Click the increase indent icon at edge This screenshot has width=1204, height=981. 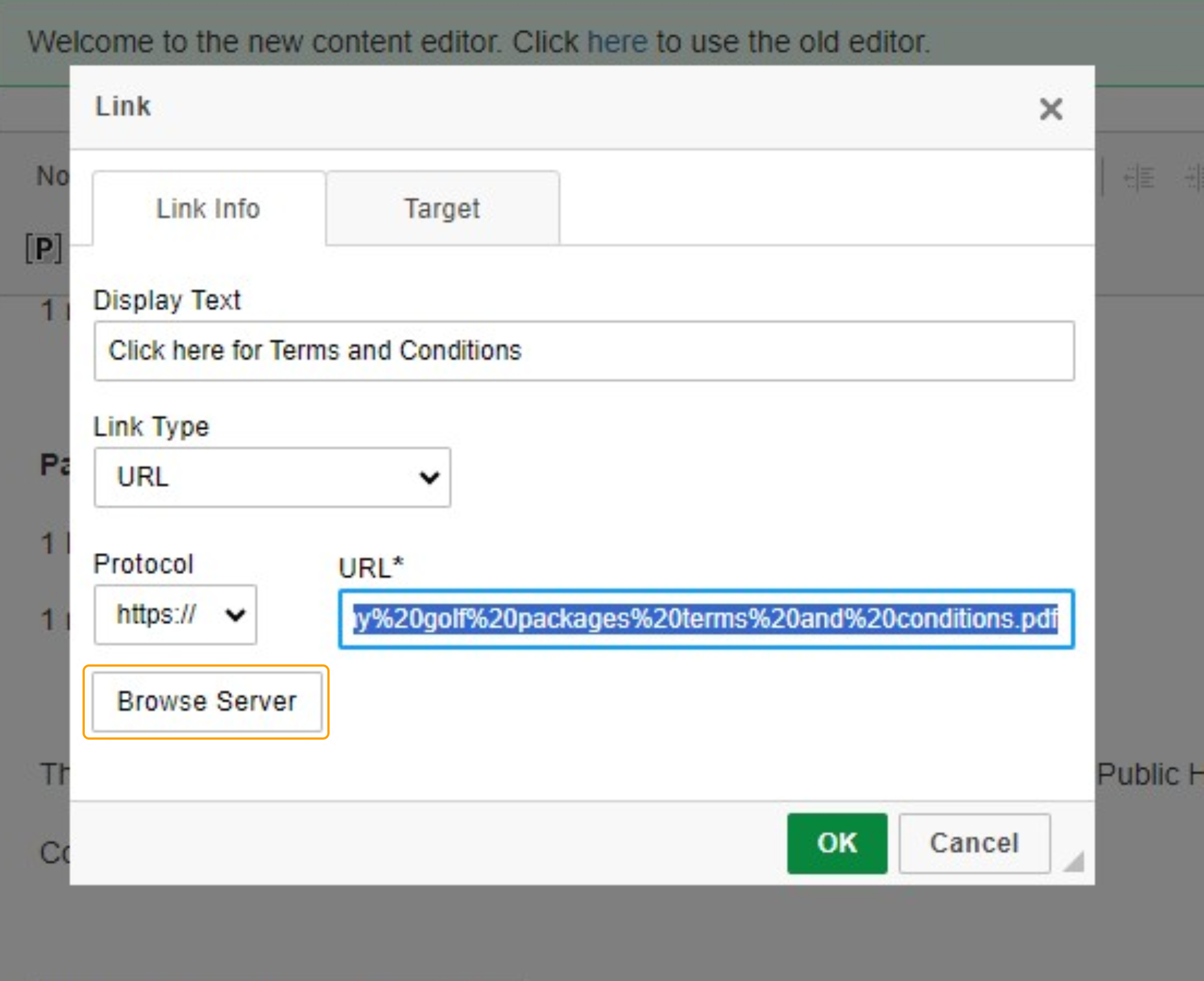(1194, 178)
